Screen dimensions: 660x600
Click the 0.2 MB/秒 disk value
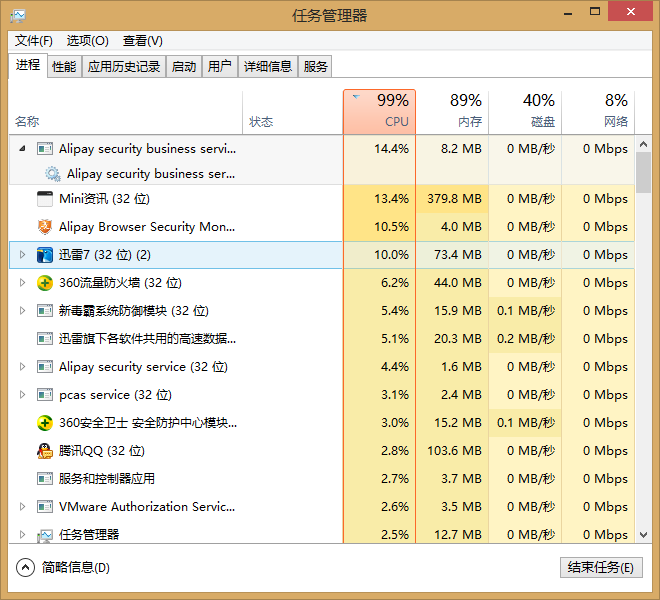pos(526,339)
